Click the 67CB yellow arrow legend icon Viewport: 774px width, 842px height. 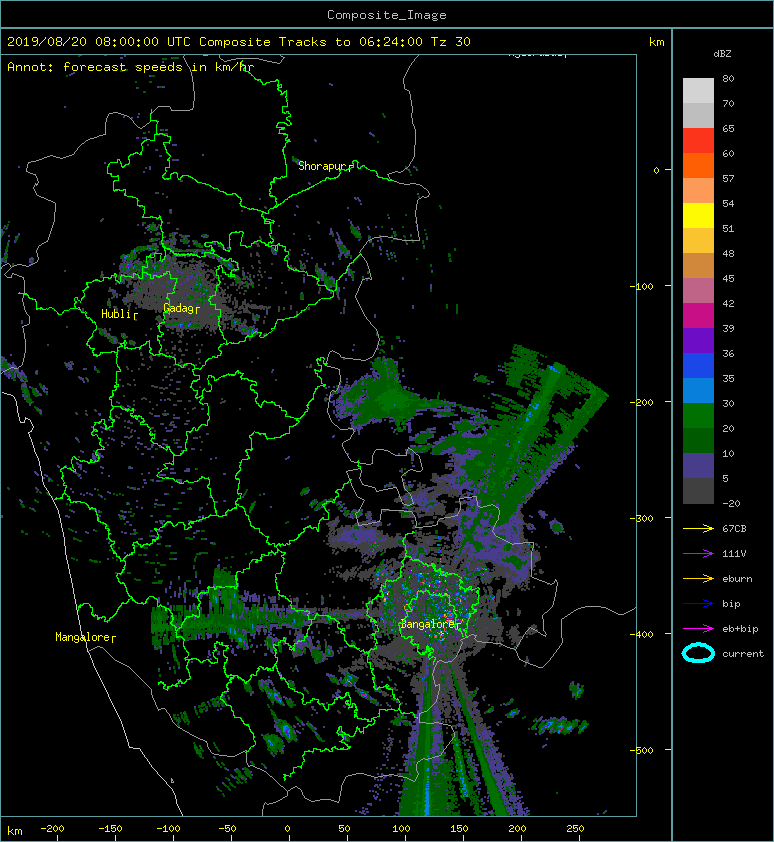pos(698,528)
